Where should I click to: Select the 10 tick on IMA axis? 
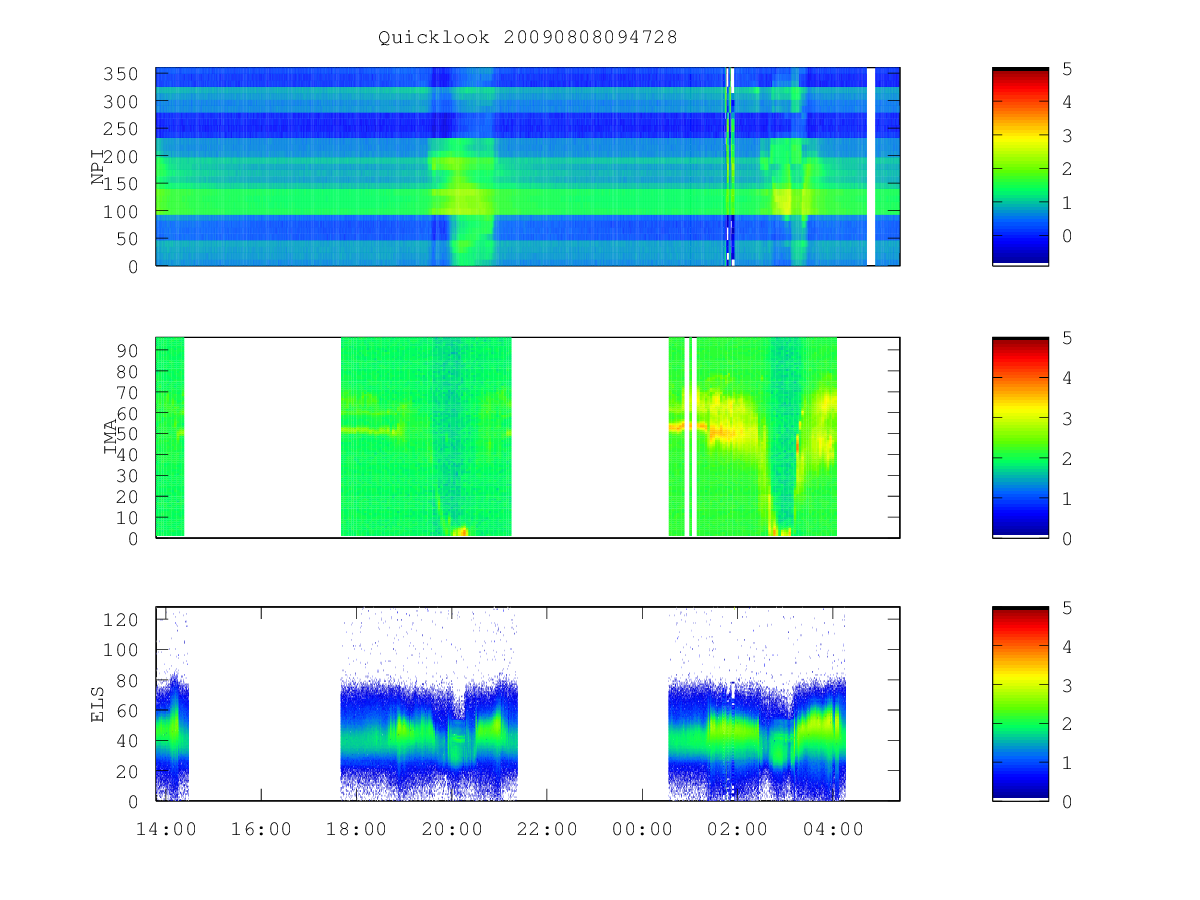point(130,517)
